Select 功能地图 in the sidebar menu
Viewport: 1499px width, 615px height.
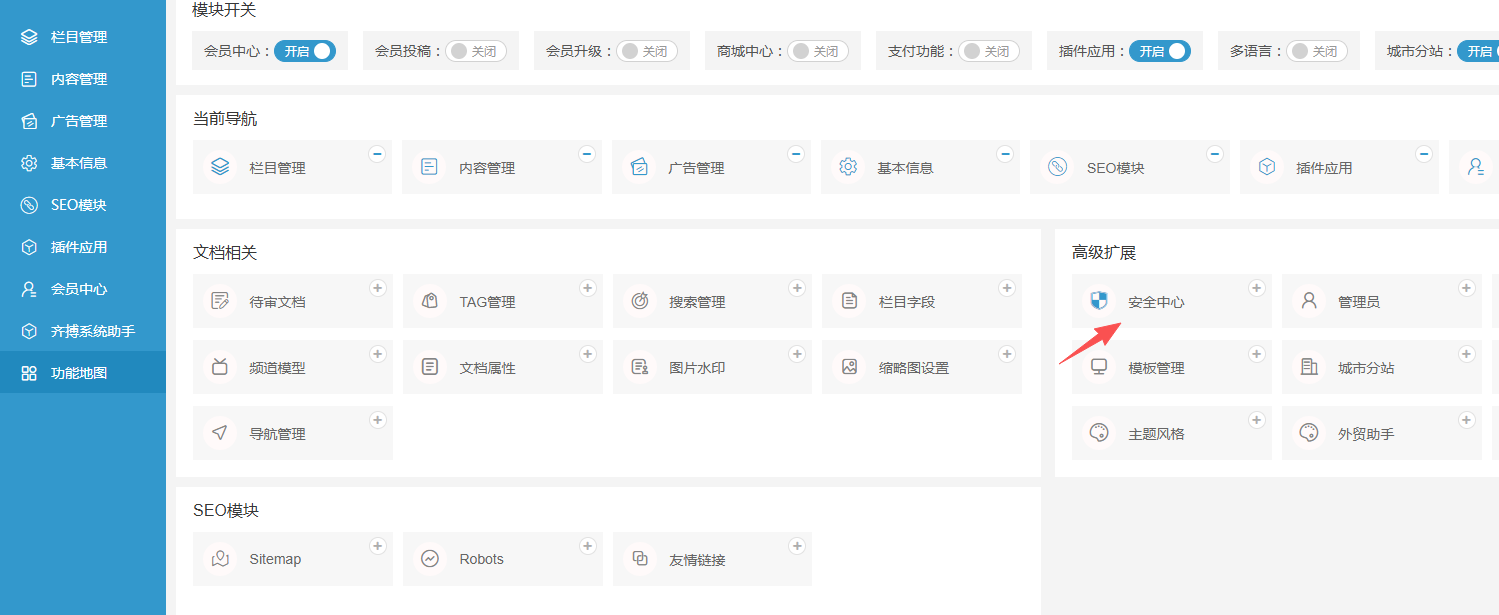point(79,373)
